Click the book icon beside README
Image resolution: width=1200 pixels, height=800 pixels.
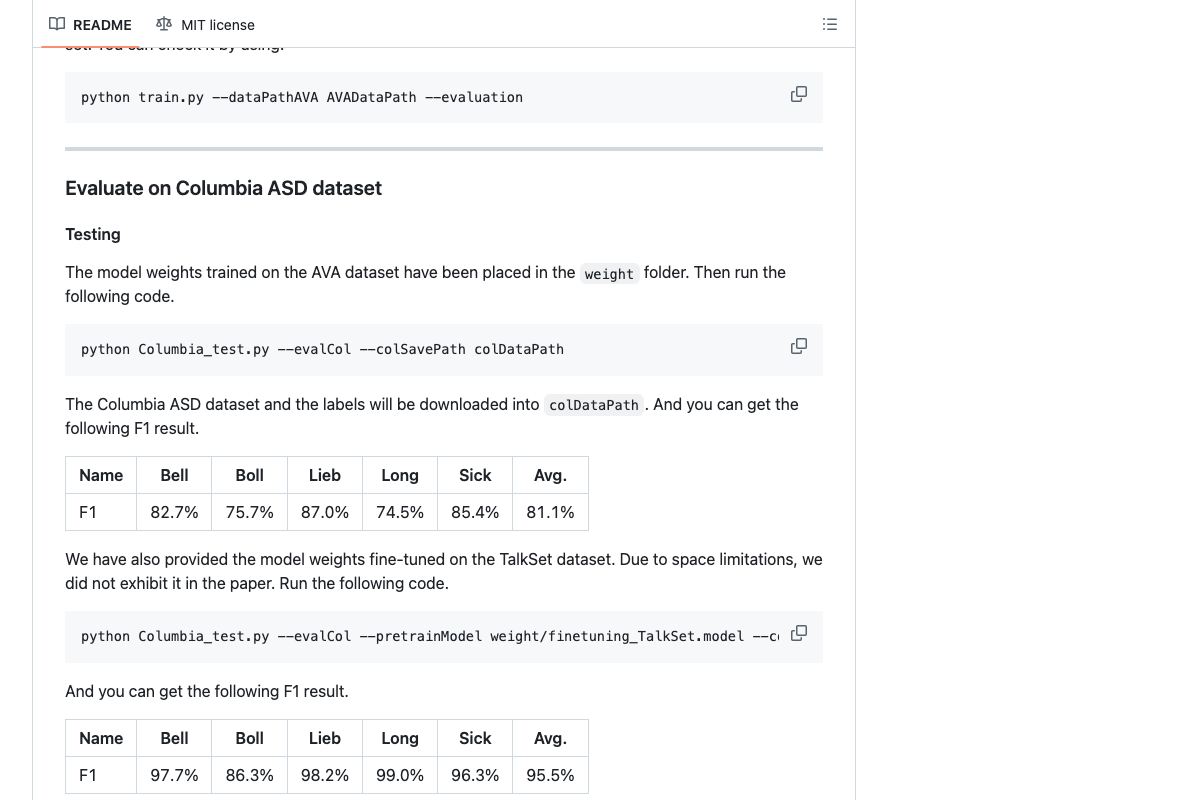point(57,24)
